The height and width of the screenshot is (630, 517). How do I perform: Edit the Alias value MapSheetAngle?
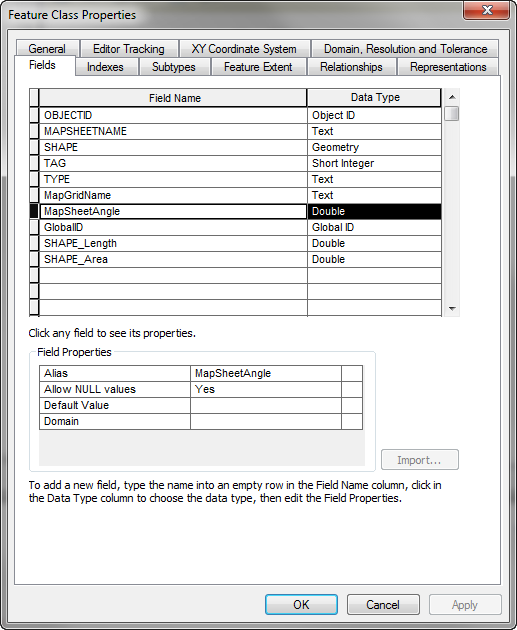click(x=266, y=373)
